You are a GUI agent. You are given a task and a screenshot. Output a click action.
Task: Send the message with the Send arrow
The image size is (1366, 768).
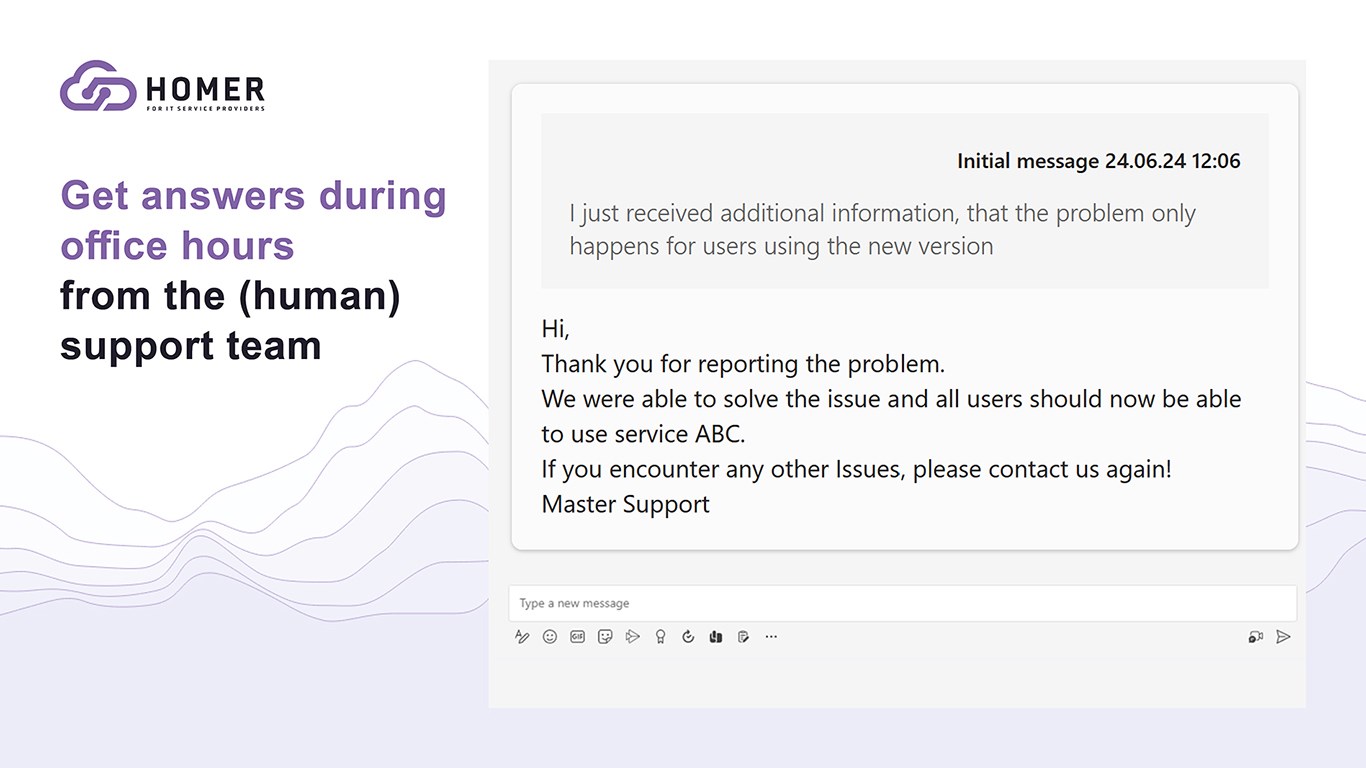pyautogui.click(x=1283, y=636)
